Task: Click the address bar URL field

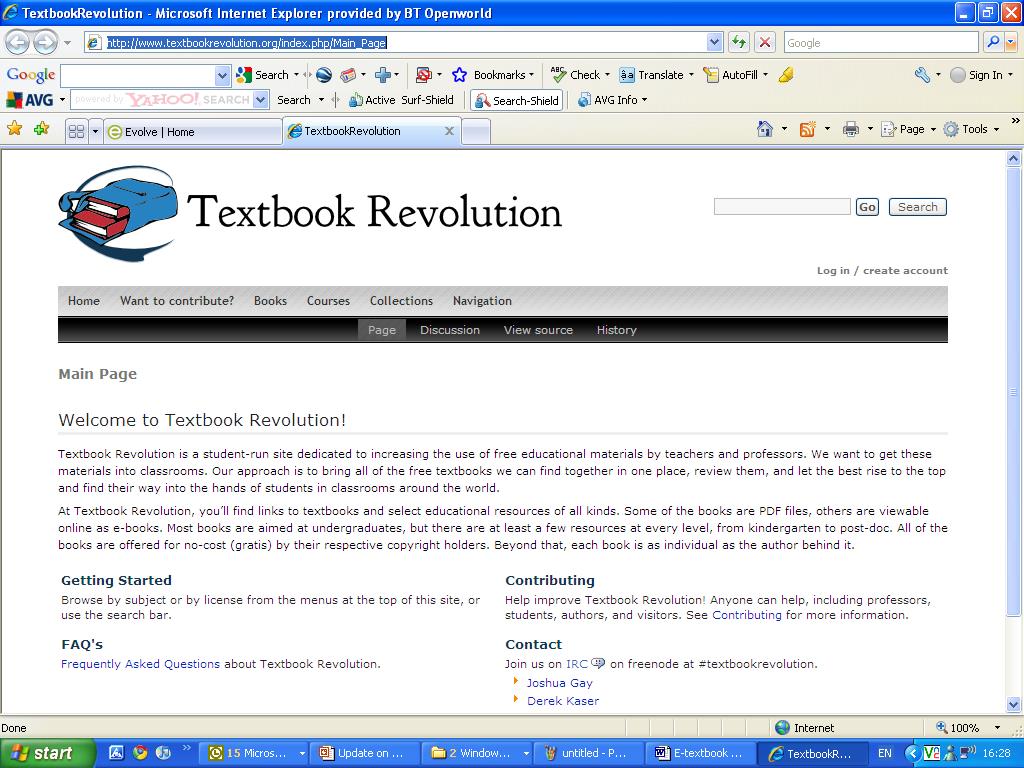Action: pos(405,42)
